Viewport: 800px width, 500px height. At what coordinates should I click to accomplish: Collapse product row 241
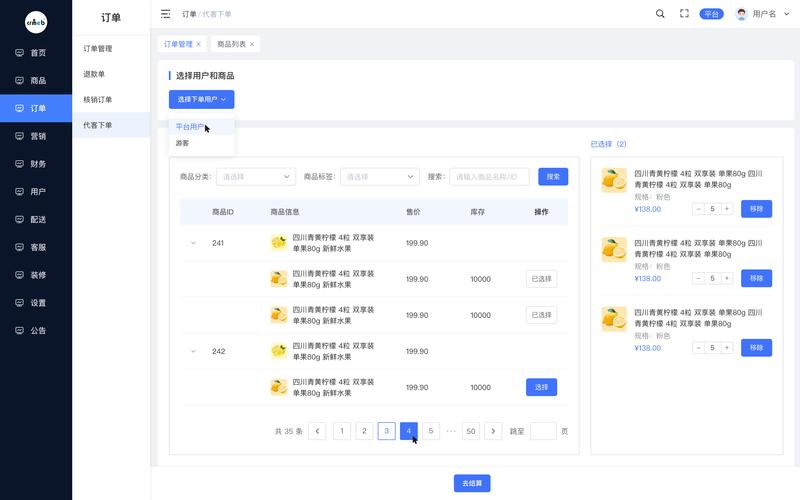pos(193,243)
